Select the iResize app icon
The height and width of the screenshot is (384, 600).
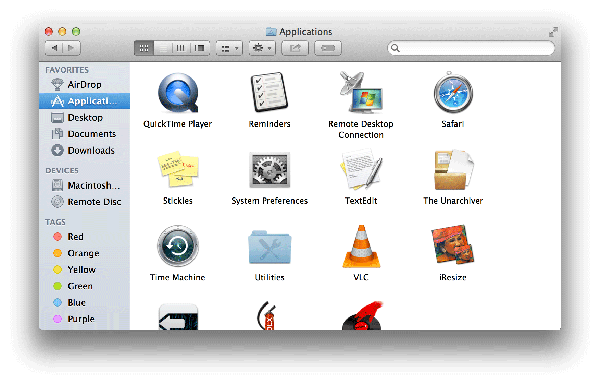tap(453, 245)
